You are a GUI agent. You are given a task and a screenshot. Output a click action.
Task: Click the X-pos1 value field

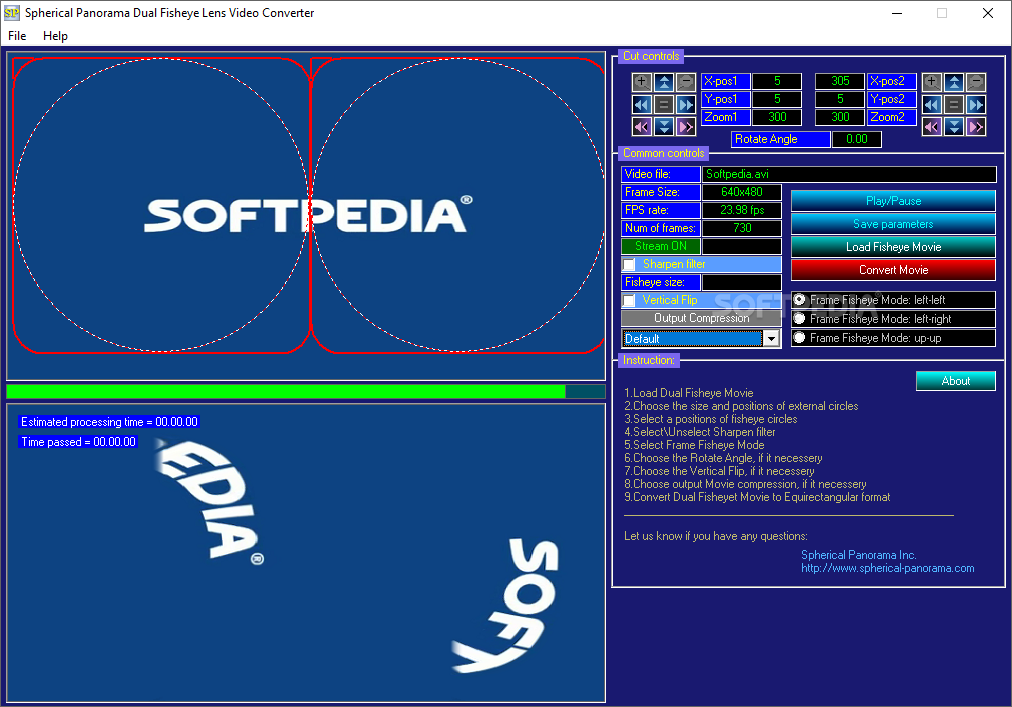777,81
